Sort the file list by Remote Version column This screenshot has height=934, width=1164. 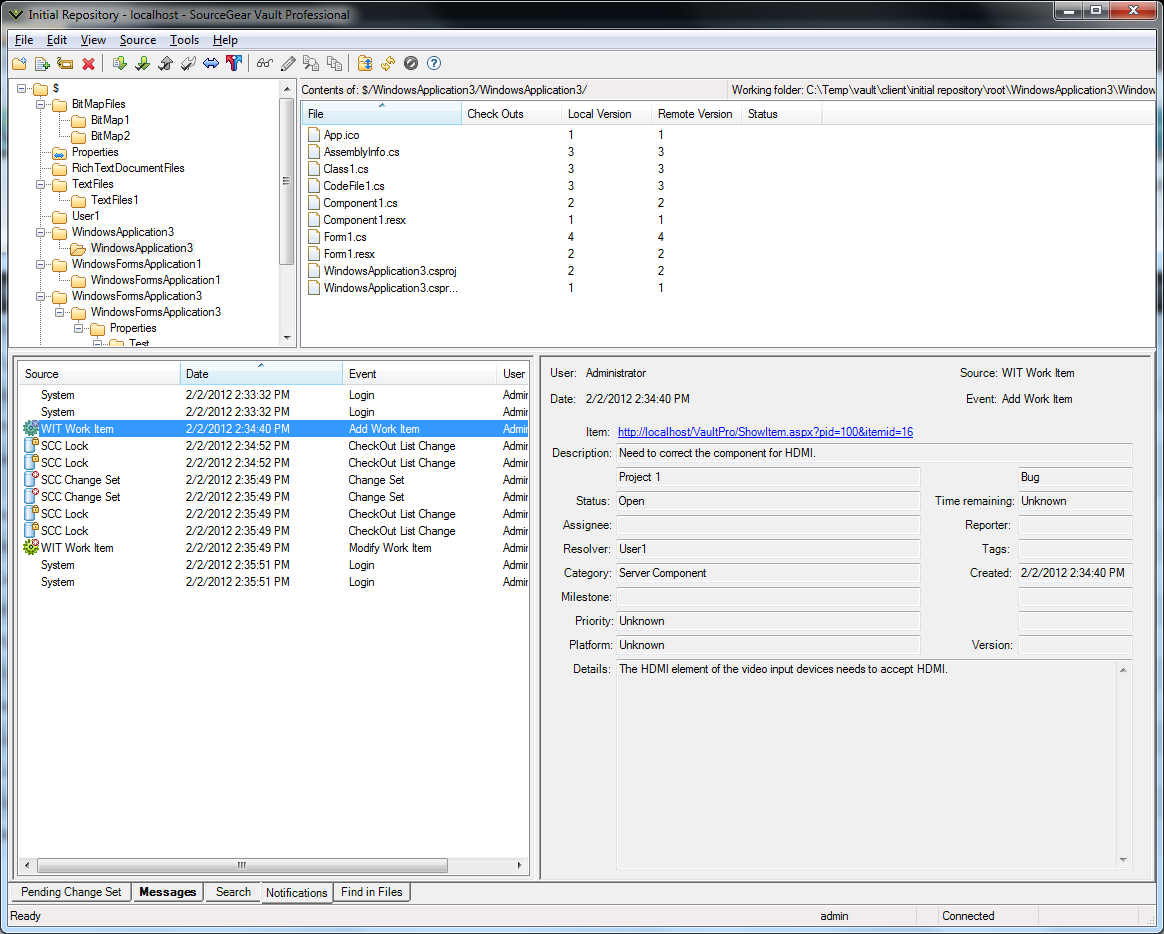click(695, 114)
